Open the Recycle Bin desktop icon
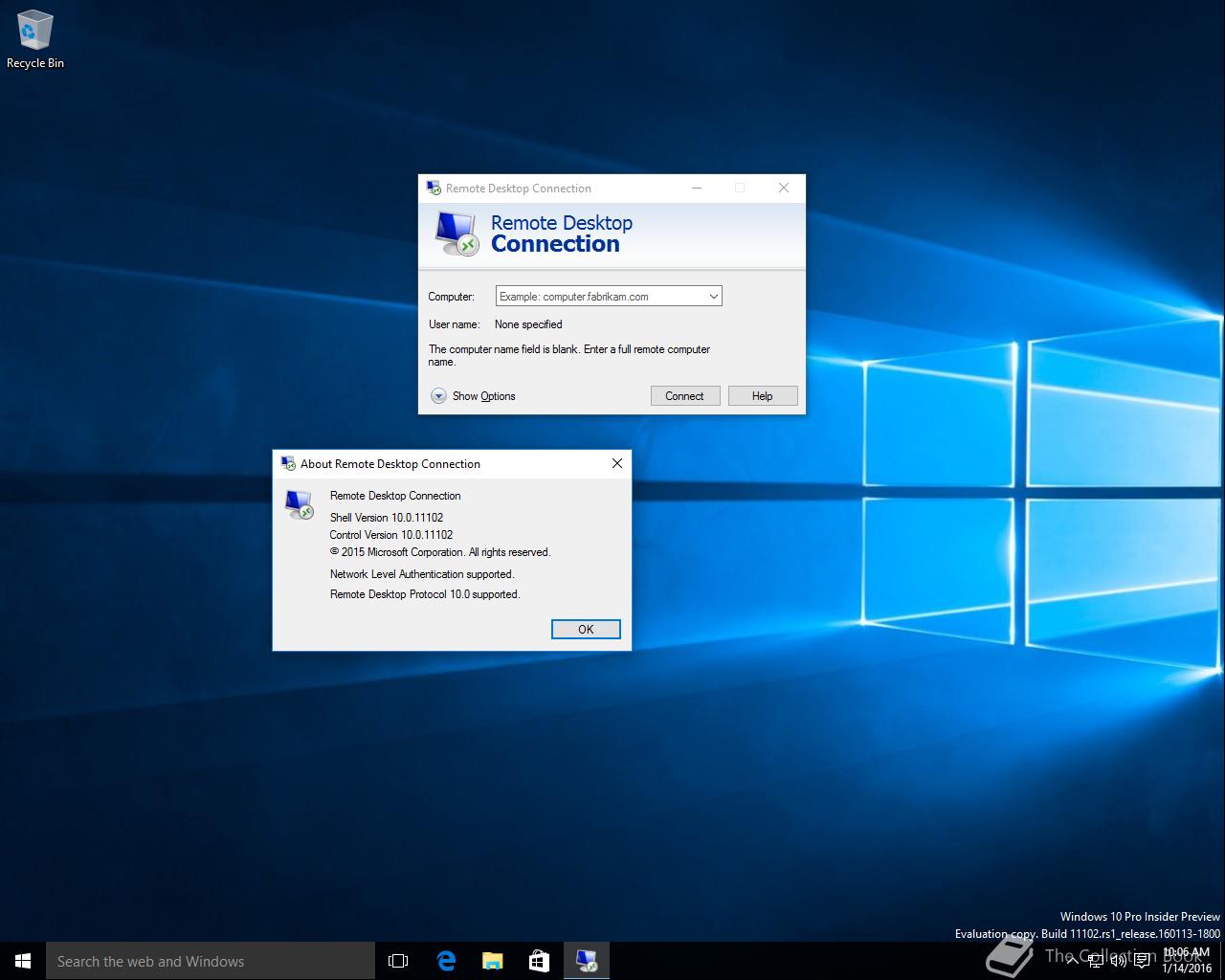 click(34, 40)
